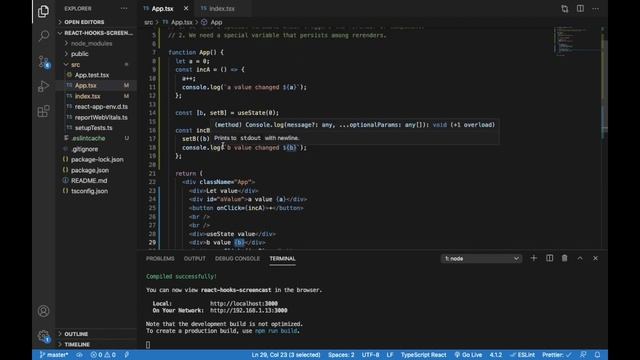
Task: Open App.tsx in the file tree
Action: coord(86,85)
